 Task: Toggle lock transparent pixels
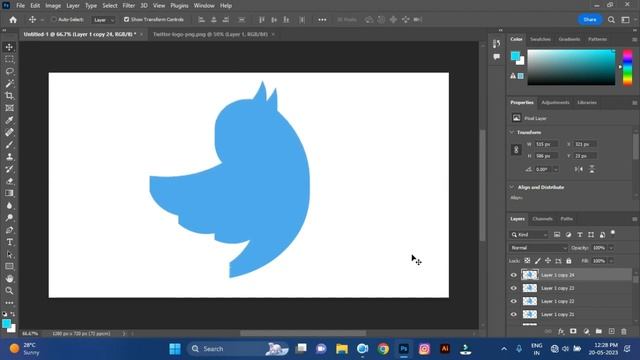tap(527, 261)
